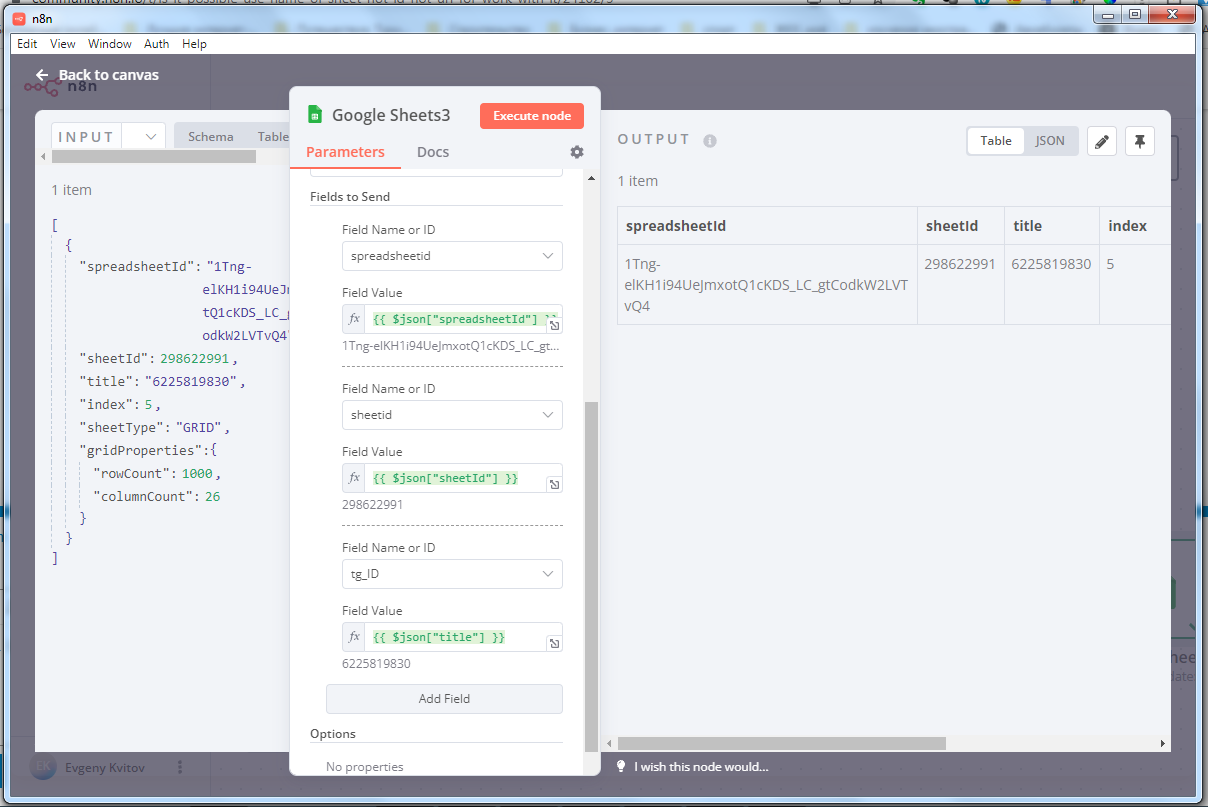
Task: Open the spreadsheetid field name dropdown
Action: point(452,256)
